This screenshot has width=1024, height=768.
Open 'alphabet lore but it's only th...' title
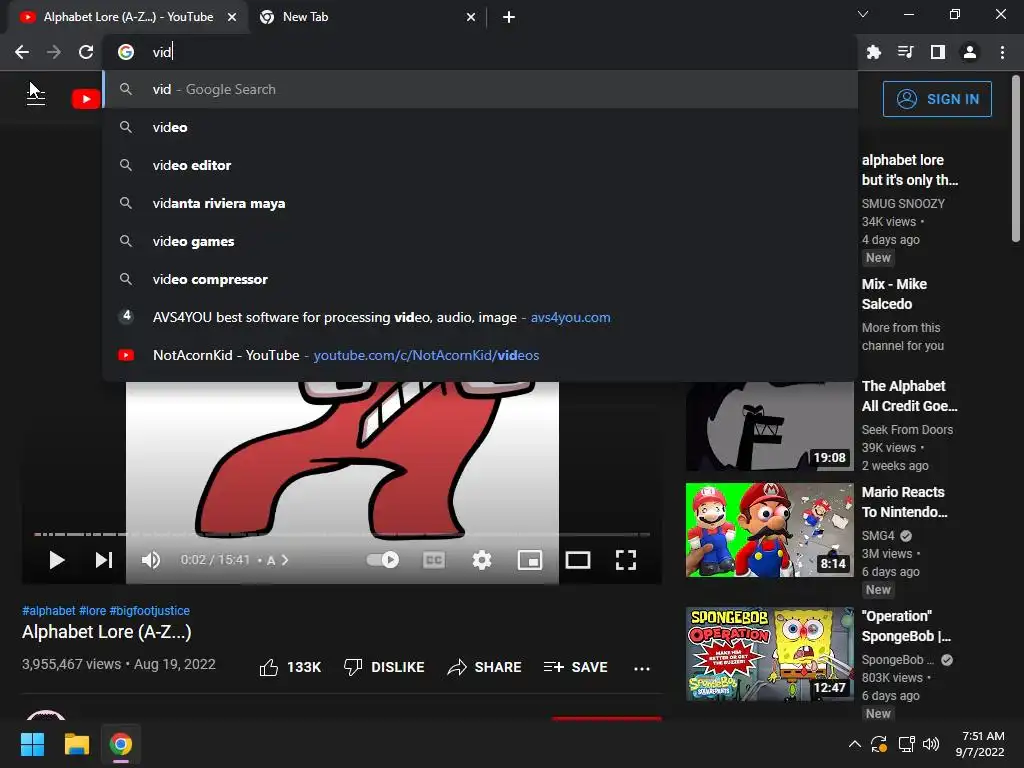point(910,170)
